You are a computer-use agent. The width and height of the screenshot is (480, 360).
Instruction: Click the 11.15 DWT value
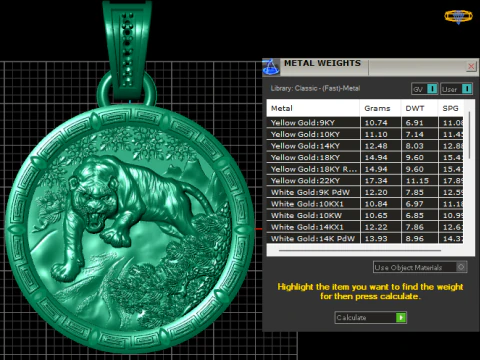click(417, 181)
